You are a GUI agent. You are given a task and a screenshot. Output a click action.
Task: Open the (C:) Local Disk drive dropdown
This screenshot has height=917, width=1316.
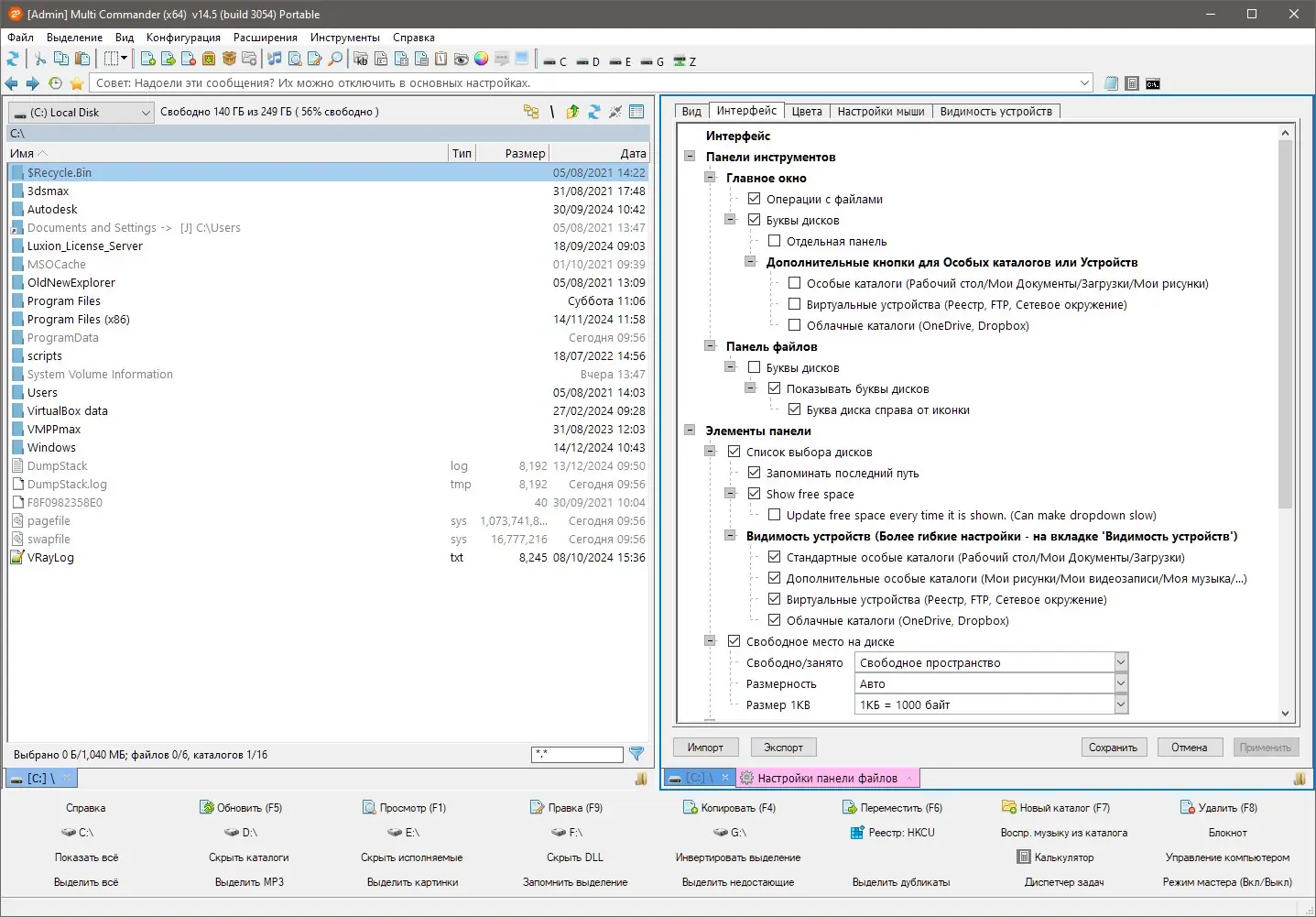tap(81, 112)
